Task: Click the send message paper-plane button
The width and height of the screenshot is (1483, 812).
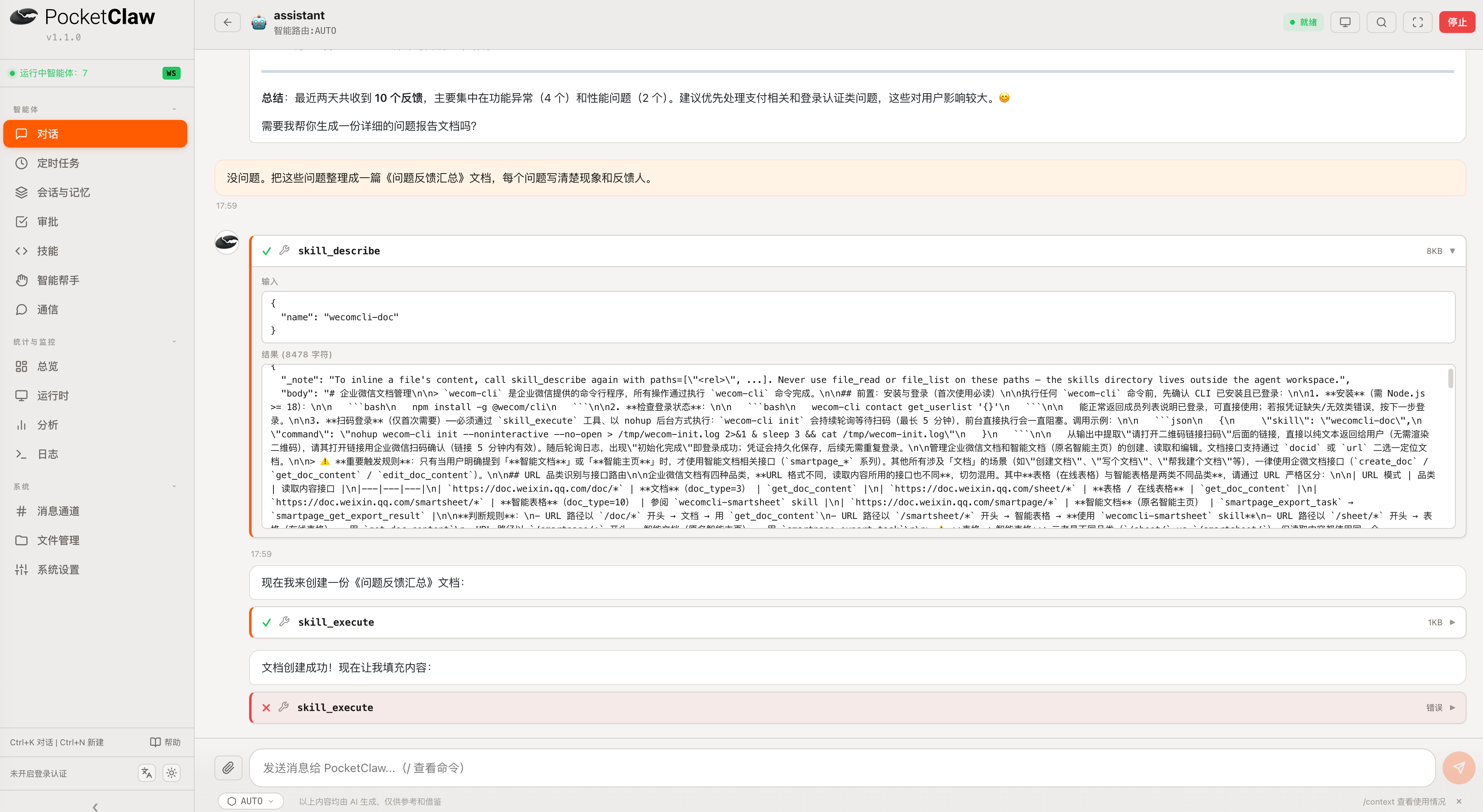Action: (x=1458, y=767)
